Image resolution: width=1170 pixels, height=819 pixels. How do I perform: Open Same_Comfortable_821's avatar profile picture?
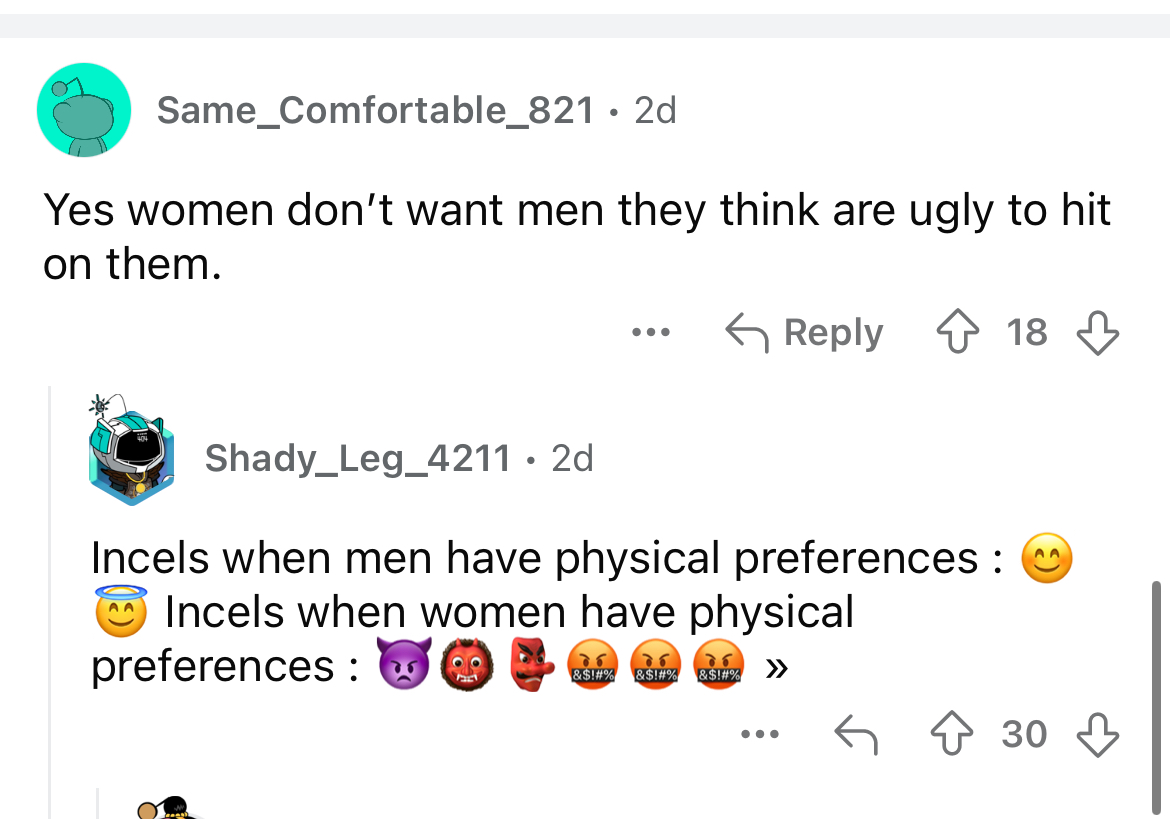coord(84,110)
